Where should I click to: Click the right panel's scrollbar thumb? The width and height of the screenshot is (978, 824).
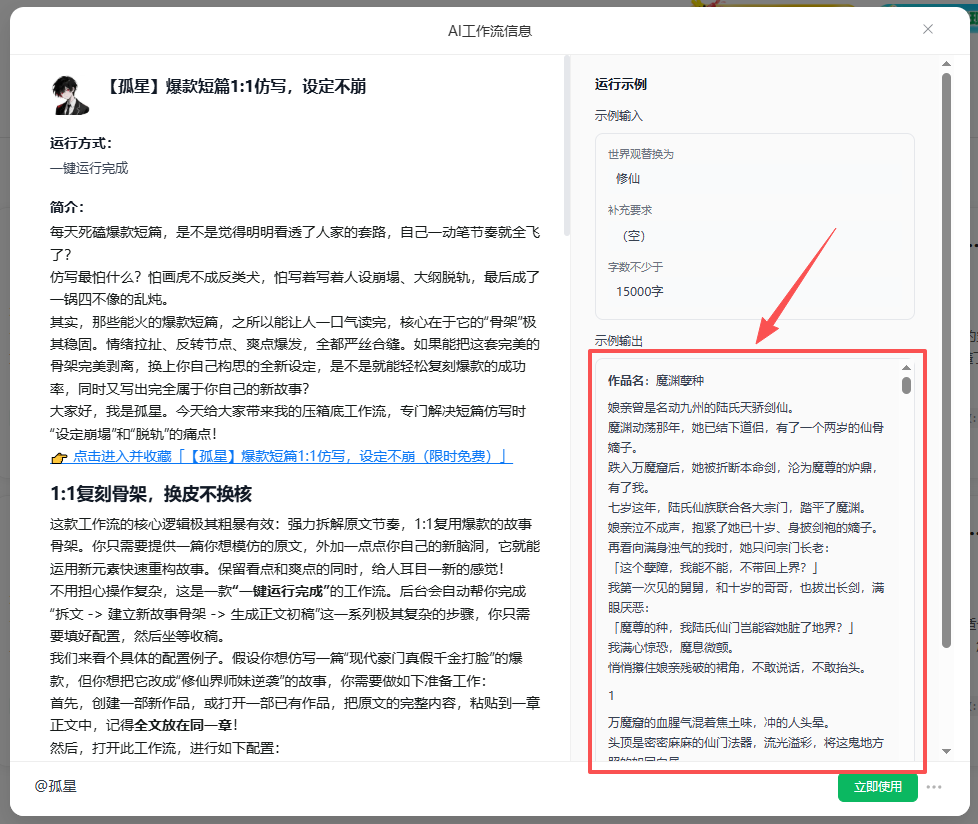point(946,361)
